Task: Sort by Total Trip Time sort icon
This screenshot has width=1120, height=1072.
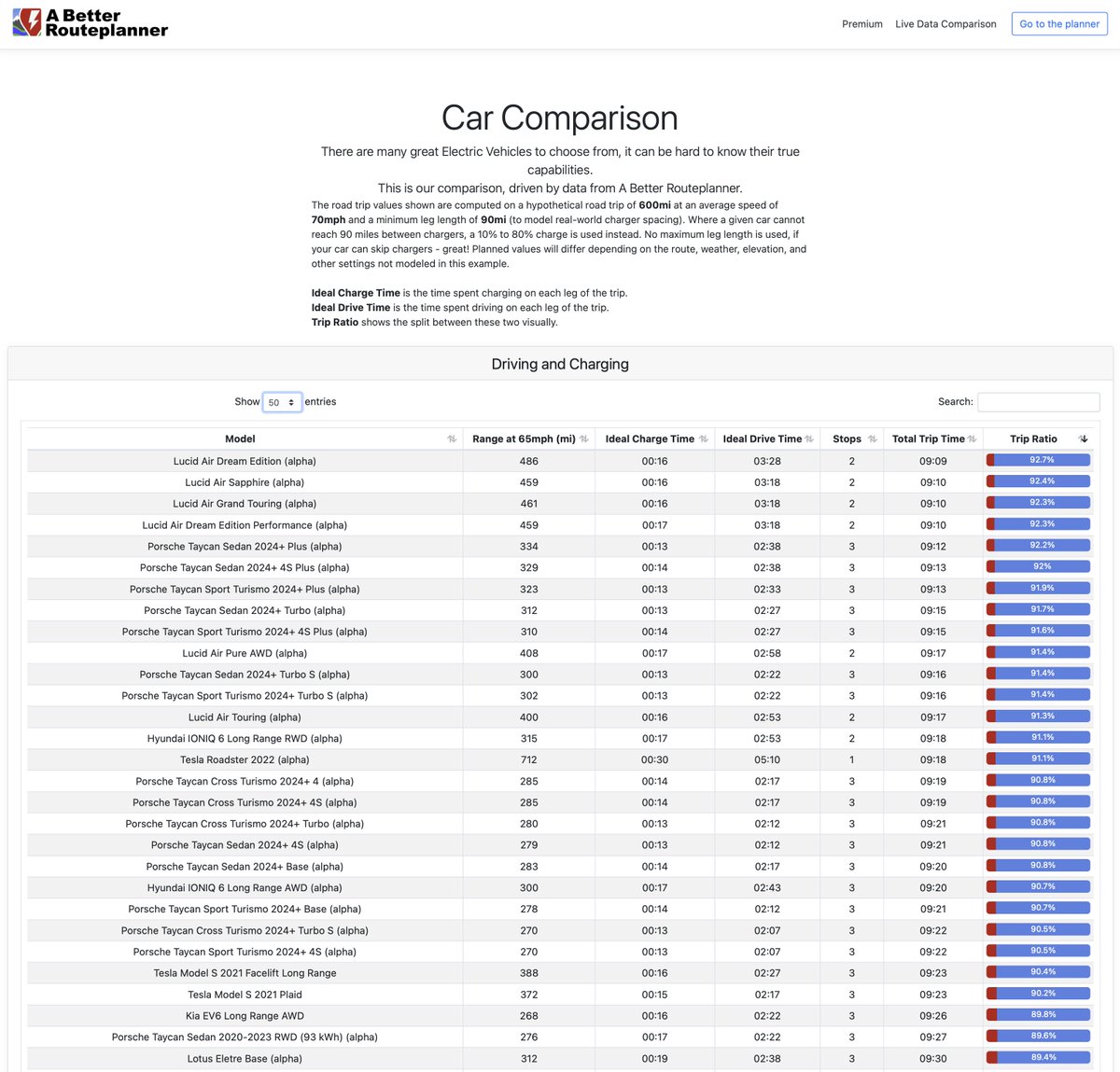Action: pyautogui.click(x=972, y=439)
